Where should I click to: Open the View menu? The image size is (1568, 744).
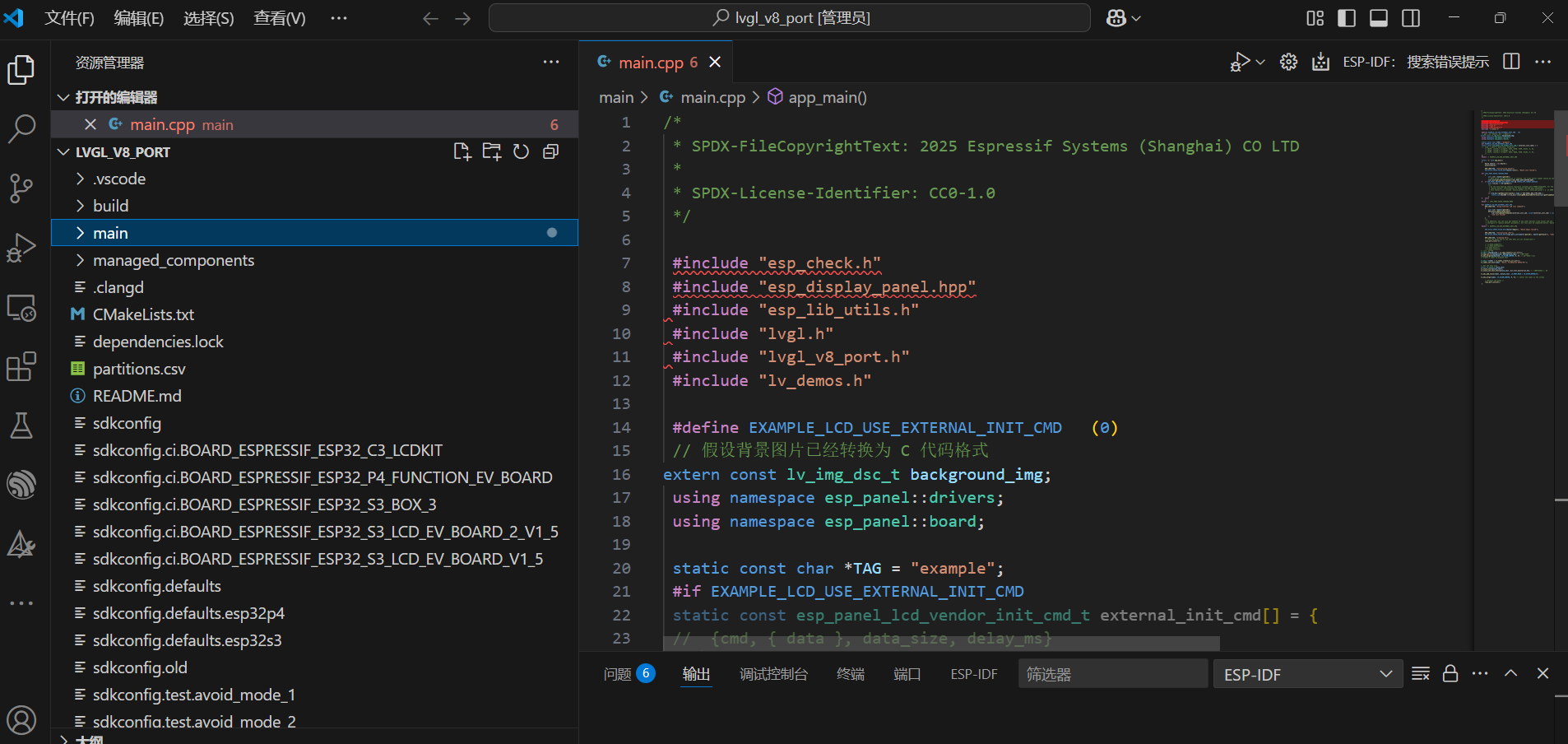[x=280, y=18]
